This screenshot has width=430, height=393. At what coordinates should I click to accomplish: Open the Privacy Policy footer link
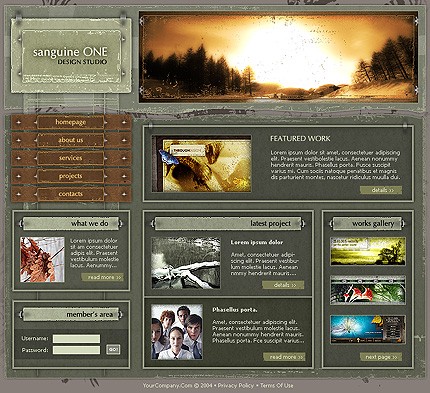[236, 385]
